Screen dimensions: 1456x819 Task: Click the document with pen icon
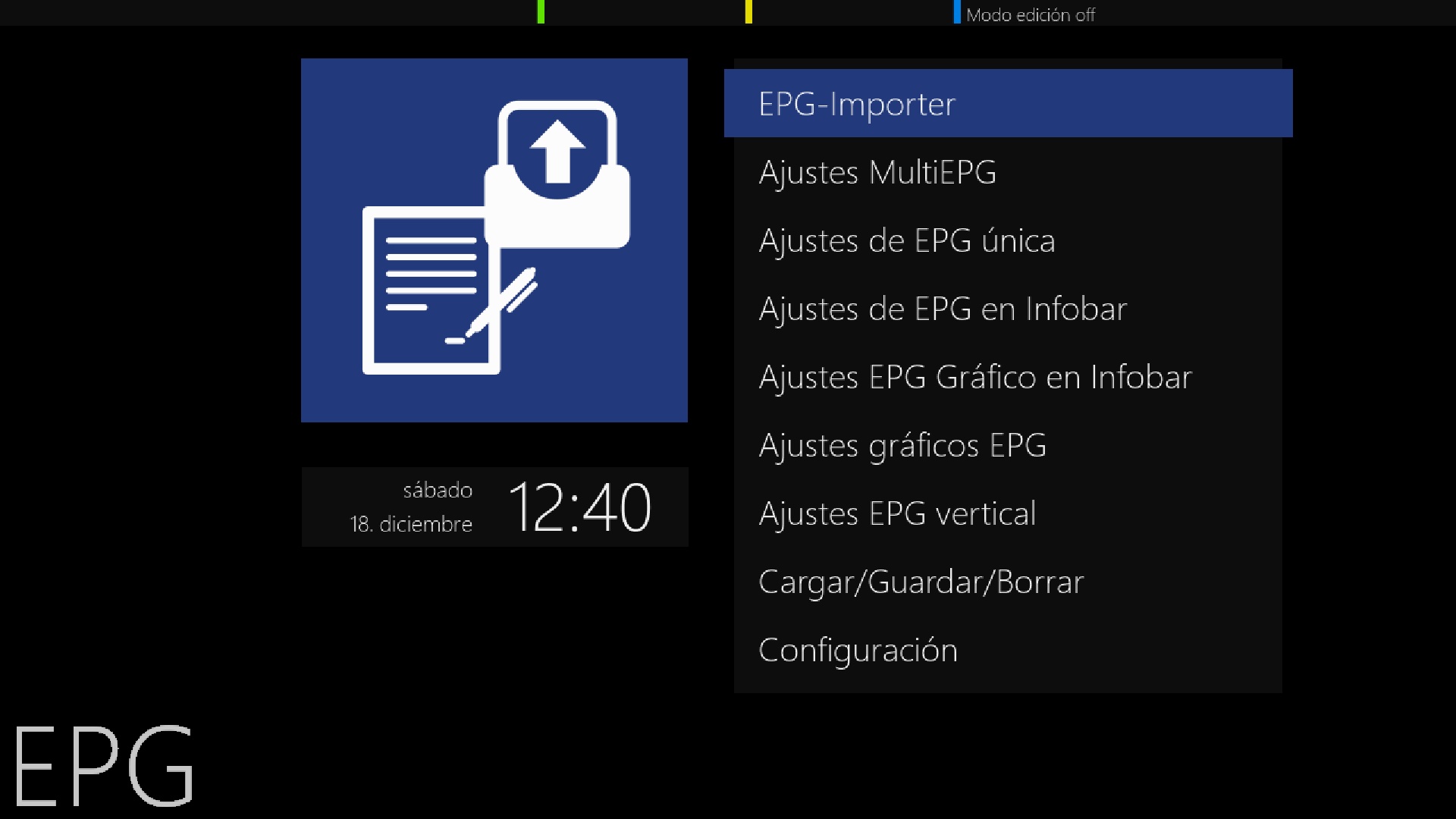[449, 290]
